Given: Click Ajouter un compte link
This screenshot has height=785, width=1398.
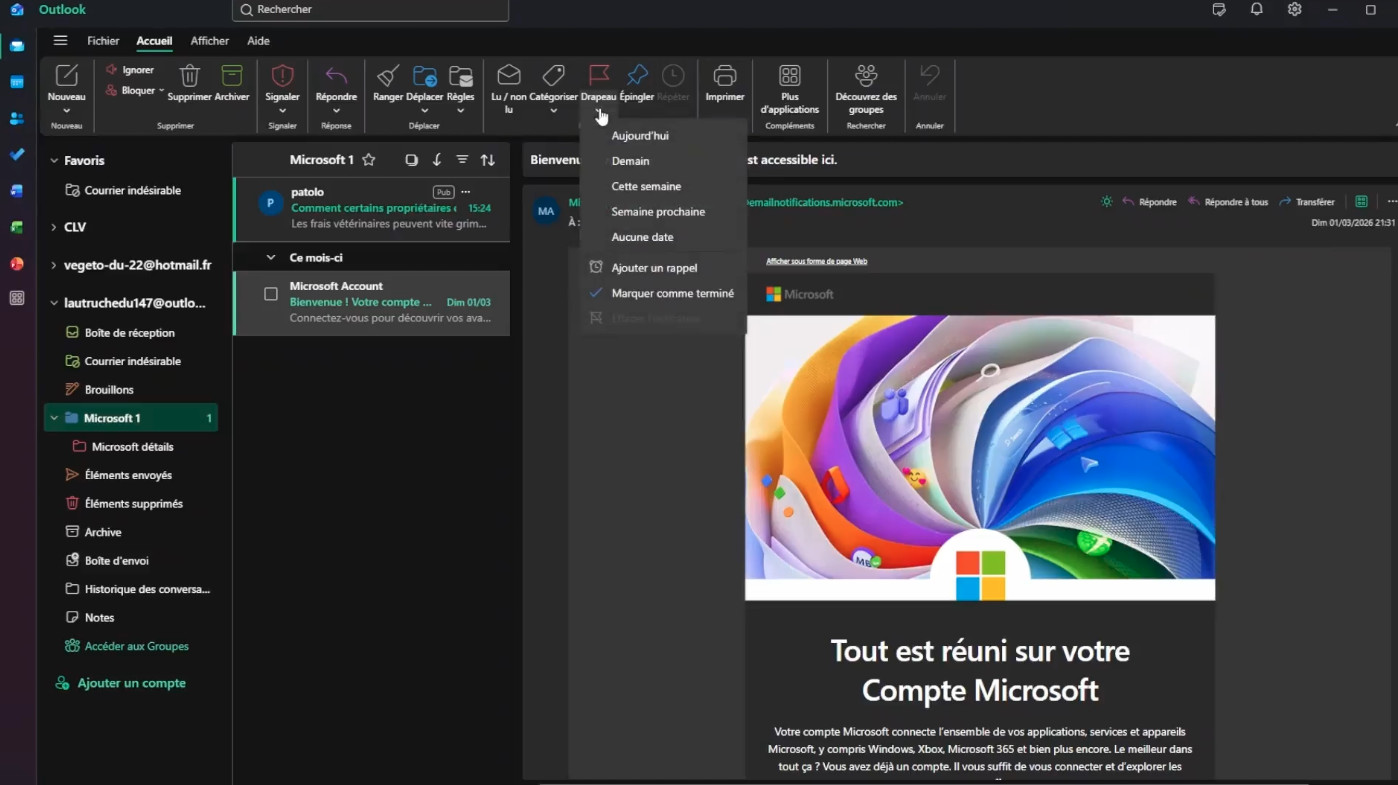Looking at the screenshot, I should tap(121, 683).
